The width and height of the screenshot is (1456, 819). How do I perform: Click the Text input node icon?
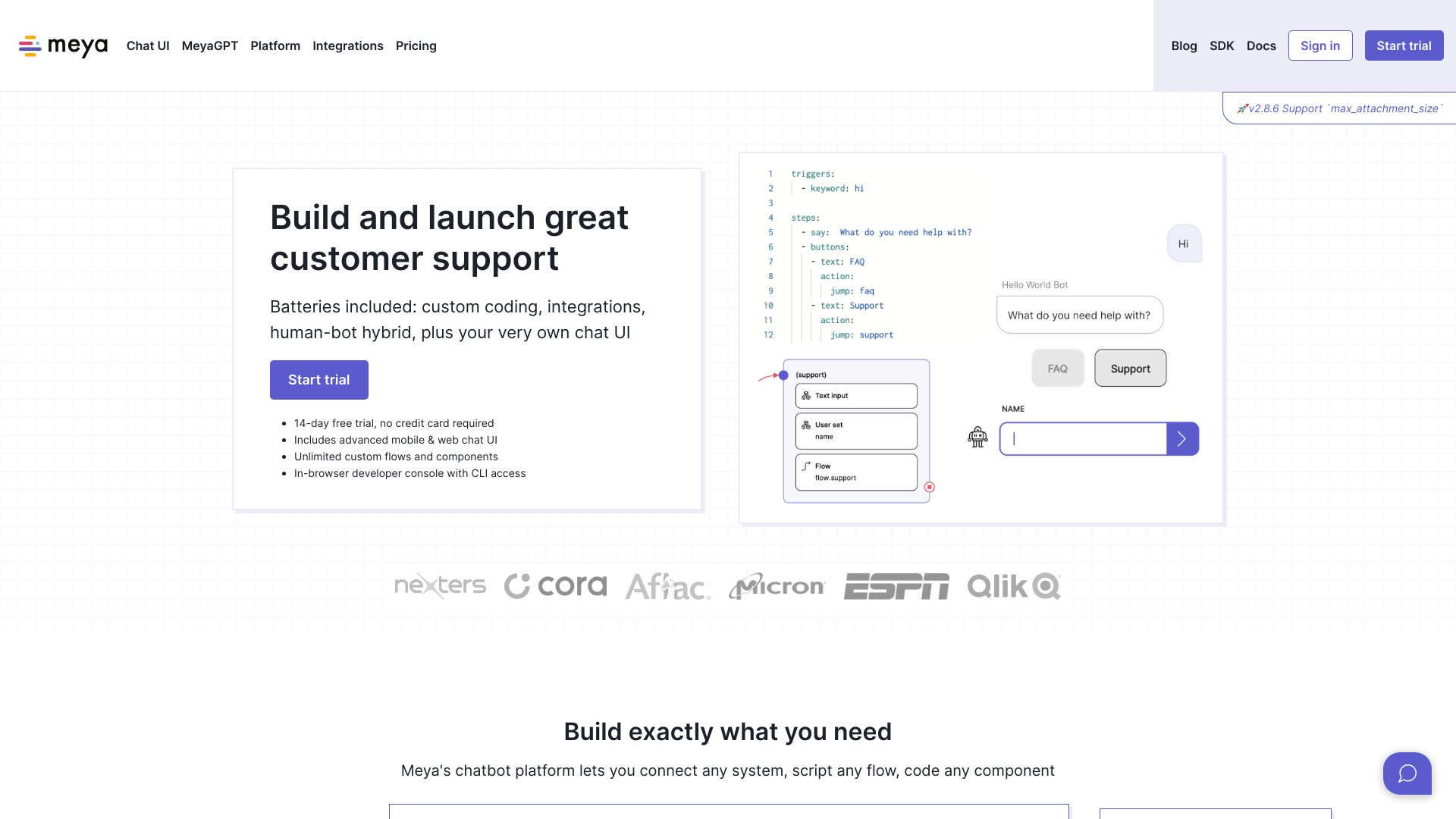(x=805, y=395)
